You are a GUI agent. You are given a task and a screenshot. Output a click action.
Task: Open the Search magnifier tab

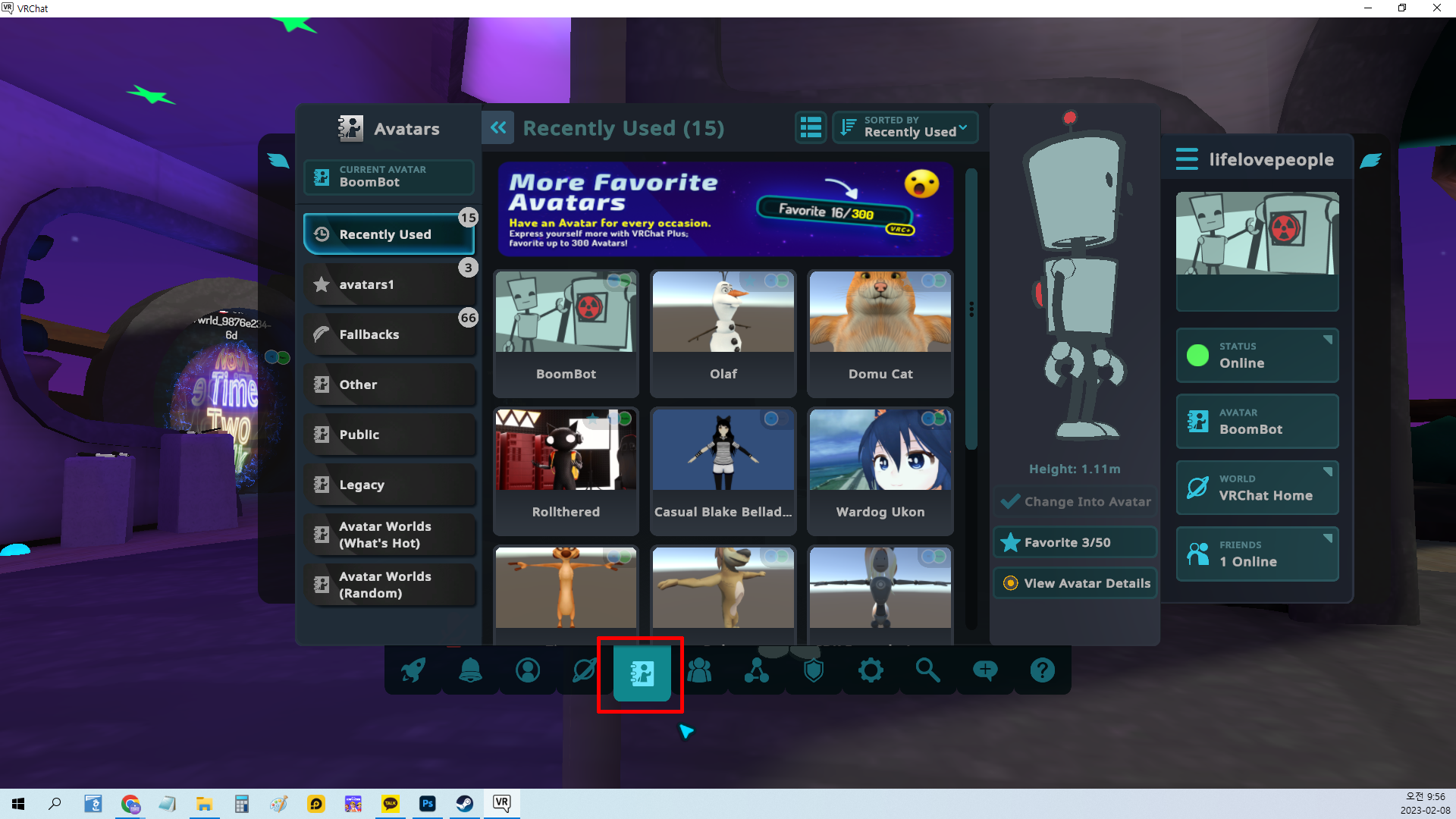[928, 670]
